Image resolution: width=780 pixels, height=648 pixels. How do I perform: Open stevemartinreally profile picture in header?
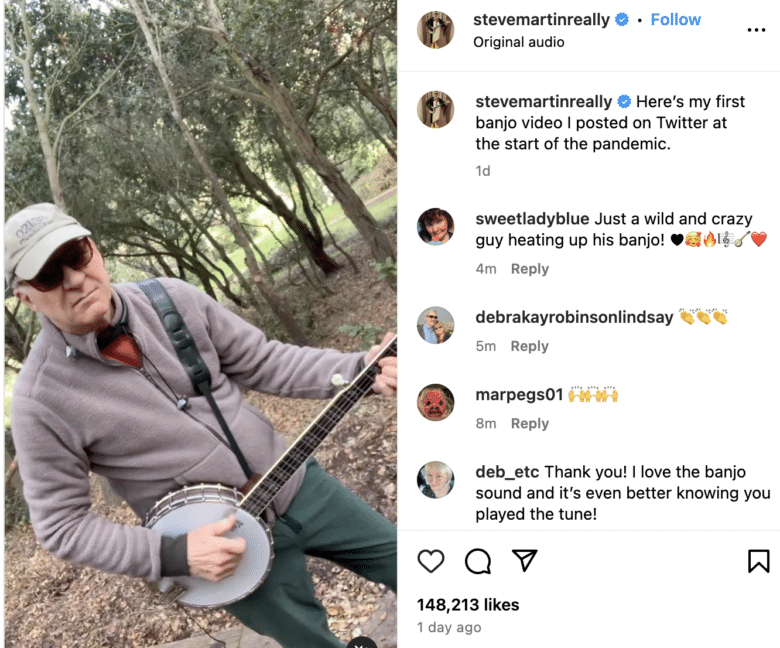pos(436,30)
